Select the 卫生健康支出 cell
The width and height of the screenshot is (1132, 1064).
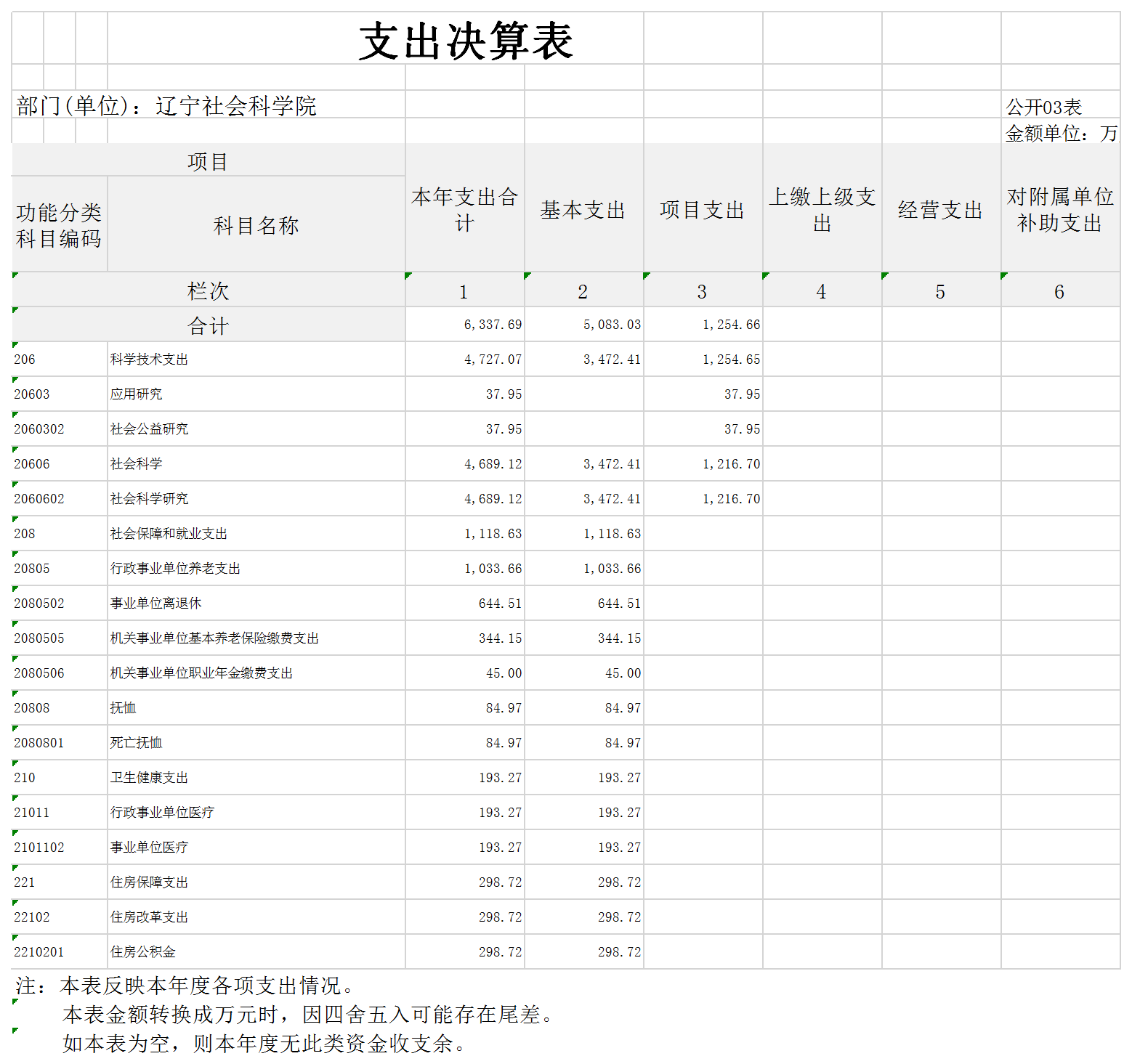256,778
